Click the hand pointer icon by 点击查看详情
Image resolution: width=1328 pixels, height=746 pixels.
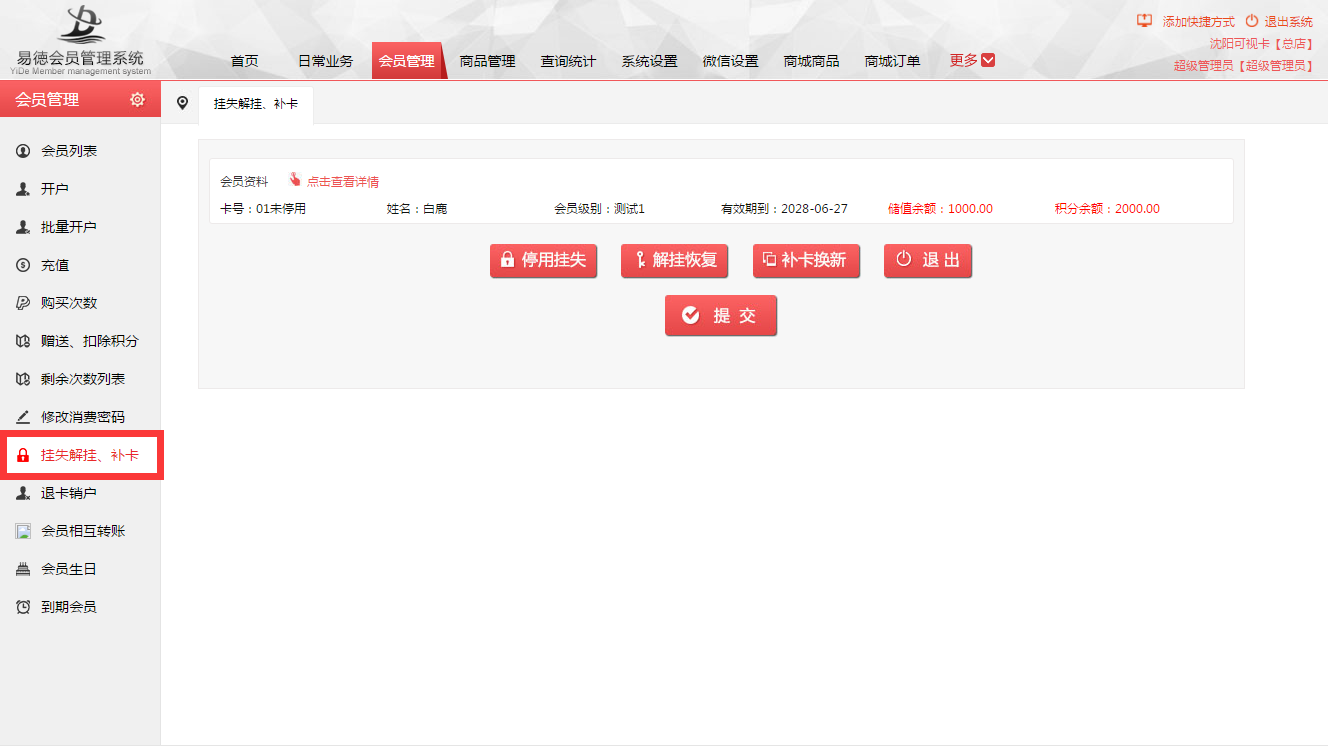pos(295,180)
